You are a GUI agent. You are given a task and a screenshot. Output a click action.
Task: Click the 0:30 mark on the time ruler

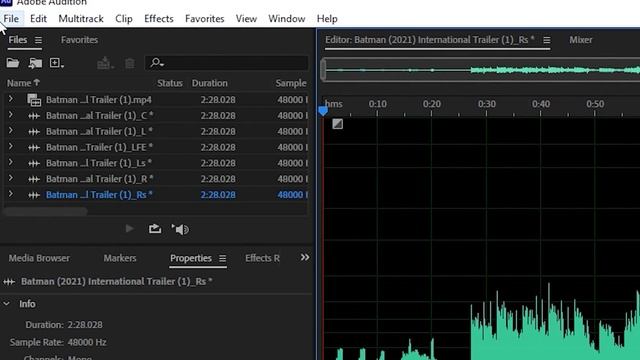tap(487, 104)
